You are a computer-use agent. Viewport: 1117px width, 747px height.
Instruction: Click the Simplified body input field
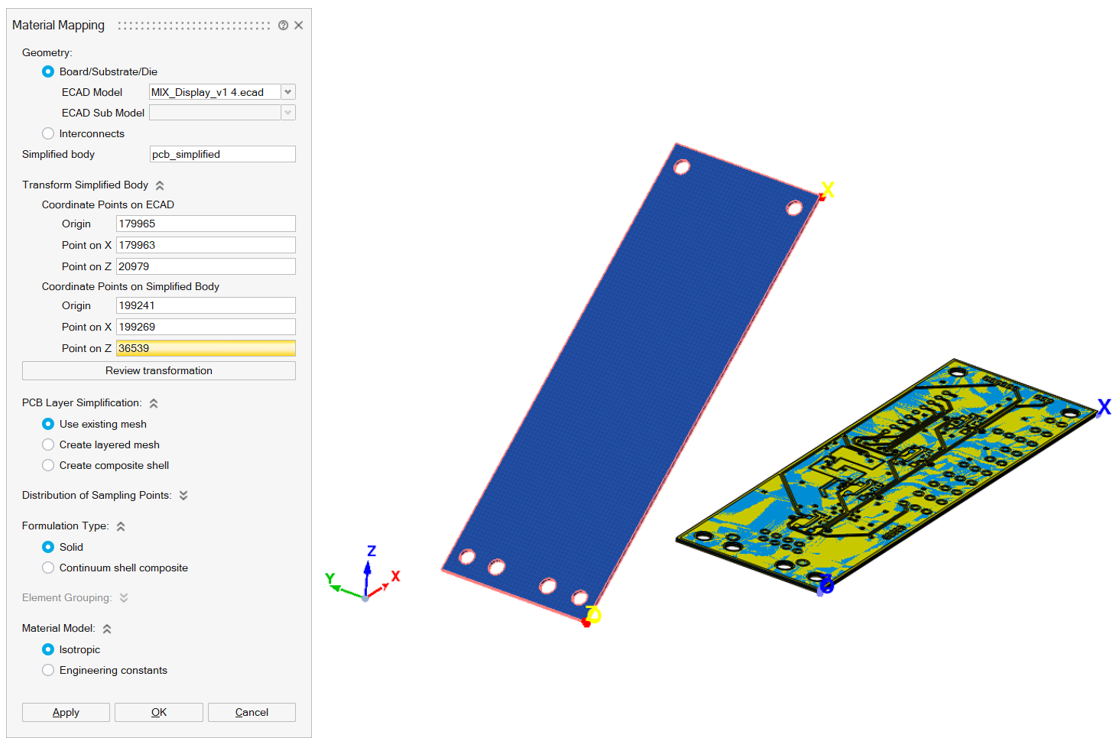pos(222,154)
